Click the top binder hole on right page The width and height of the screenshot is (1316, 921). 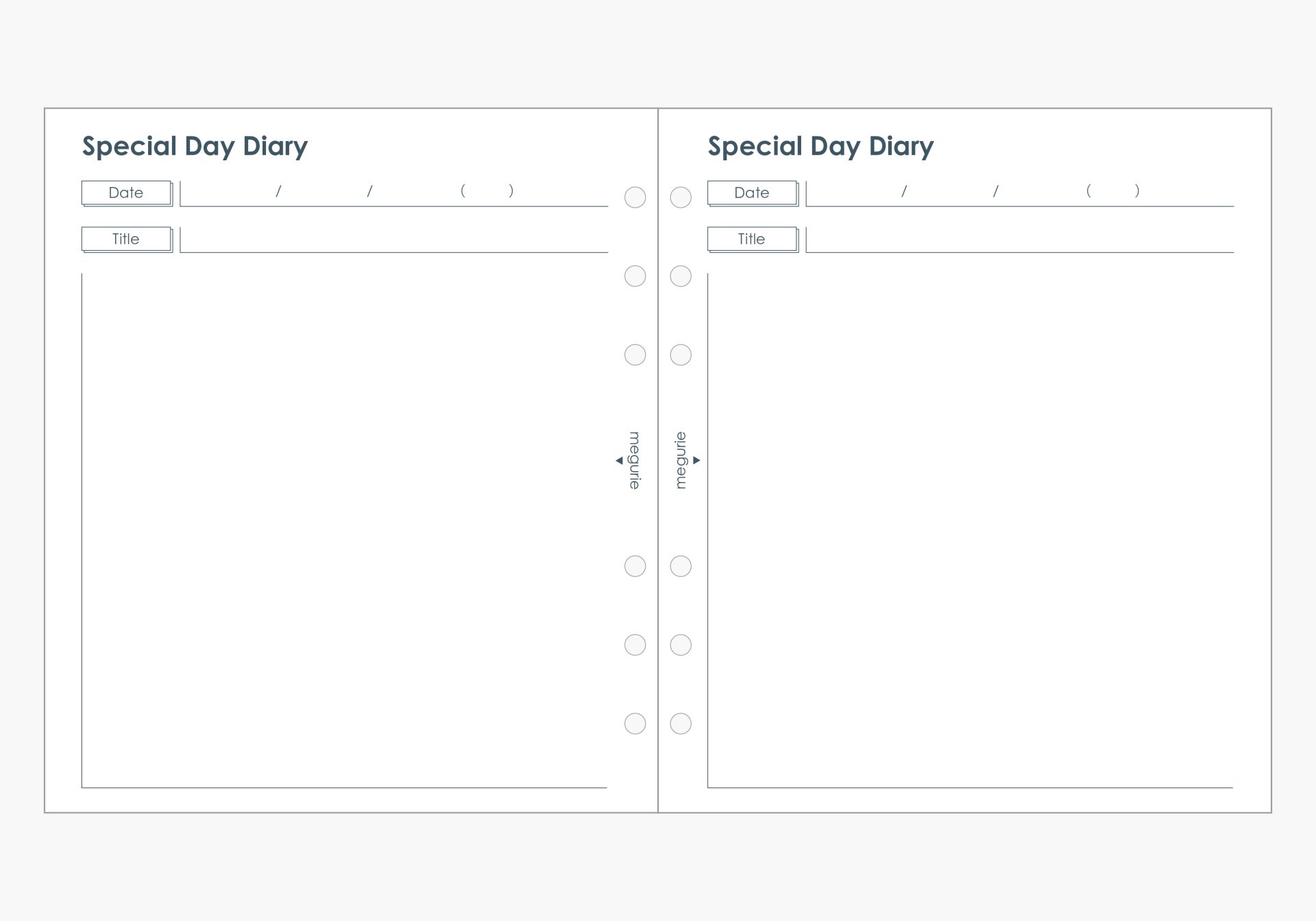point(681,197)
